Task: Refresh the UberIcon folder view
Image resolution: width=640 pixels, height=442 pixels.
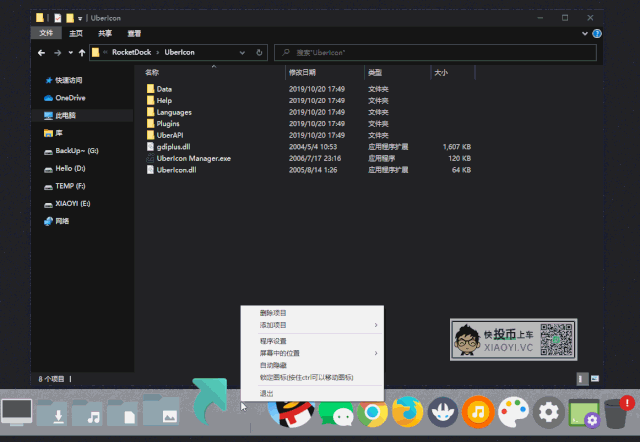Action: pos(259,52)
